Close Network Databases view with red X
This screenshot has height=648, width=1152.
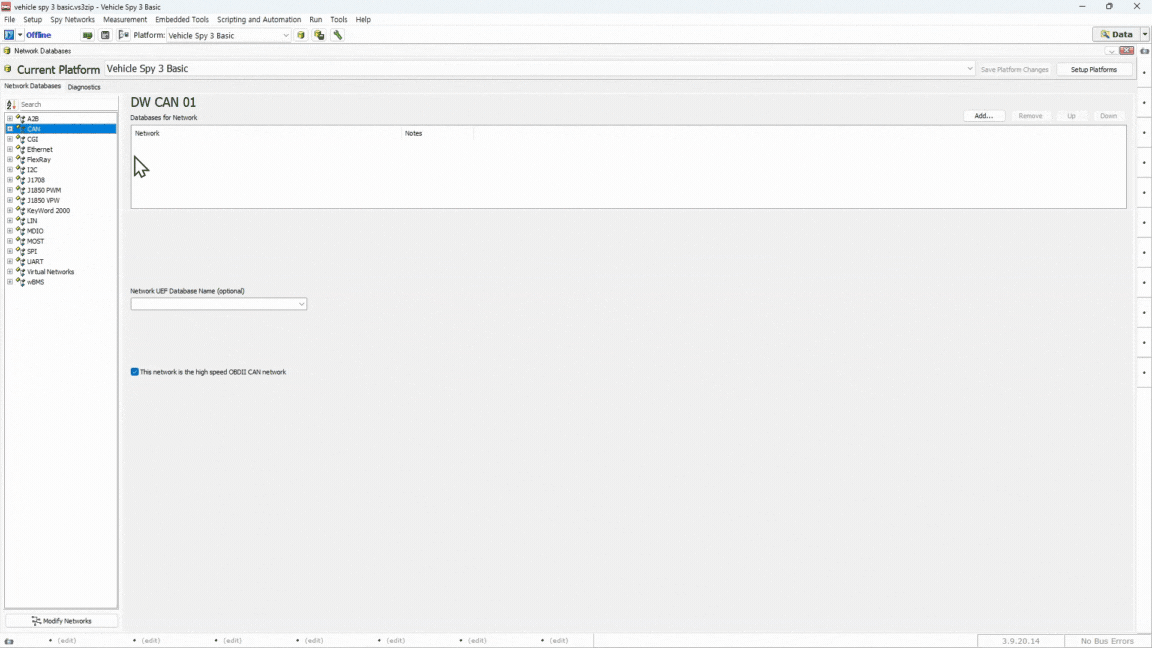coord(1126,51)
